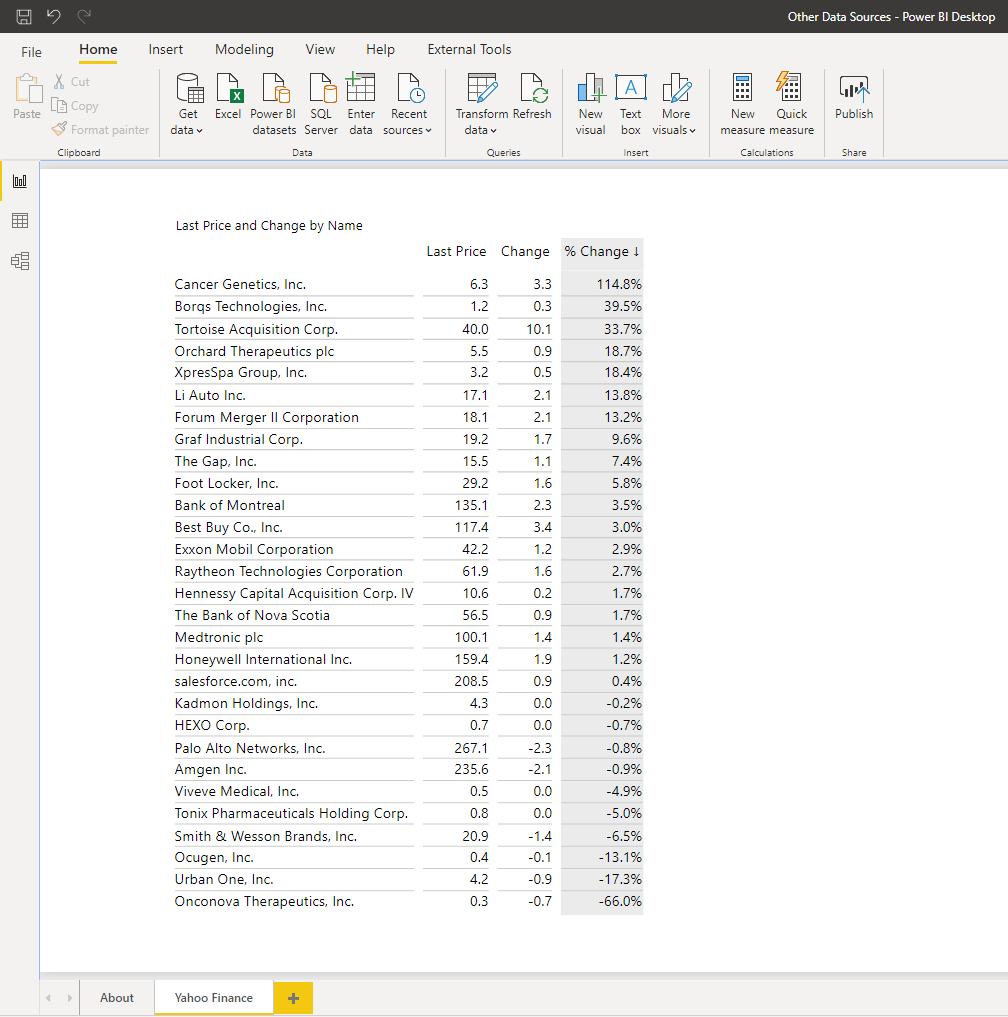Click the Save icon in title bar
The height and width of the screenshot is (1017, 1008).
pos(24,16)
